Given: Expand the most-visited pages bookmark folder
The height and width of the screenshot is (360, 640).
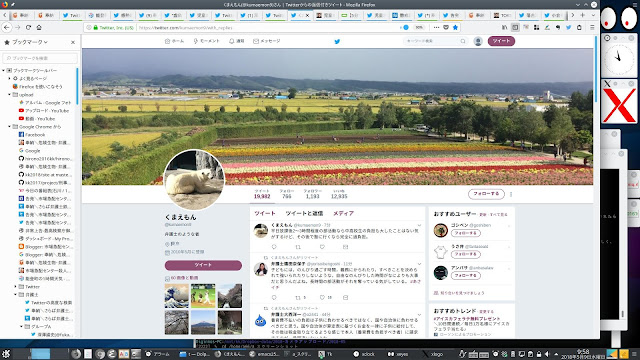Looking at the screenshot, I should pyautogui.click(x=9, y=78).
